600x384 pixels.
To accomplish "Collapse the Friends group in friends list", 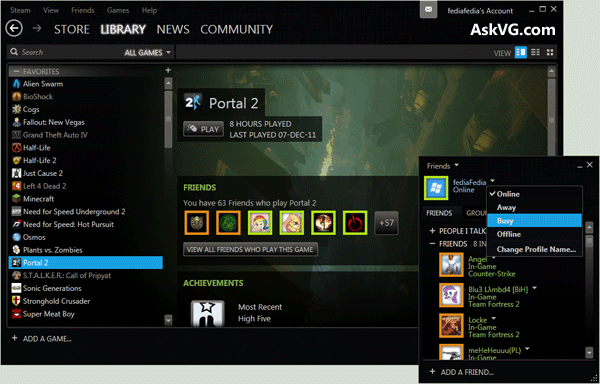I will pyautogui.click(x=432, y=244).
